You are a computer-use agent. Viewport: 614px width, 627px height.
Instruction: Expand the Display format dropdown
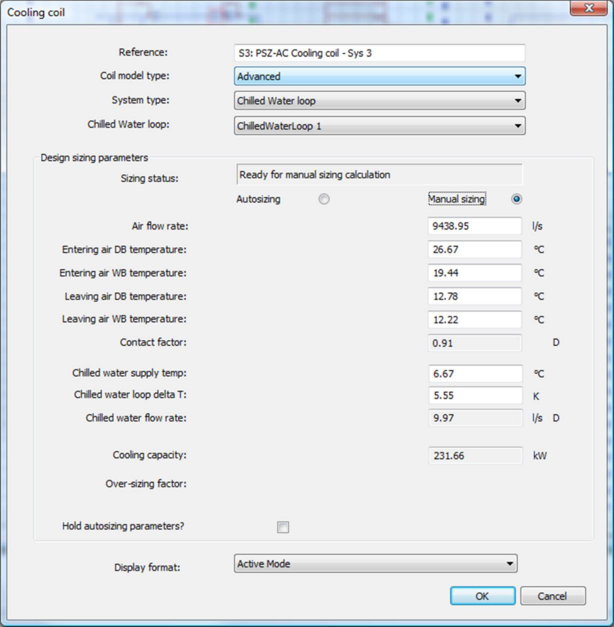point(375,564)
